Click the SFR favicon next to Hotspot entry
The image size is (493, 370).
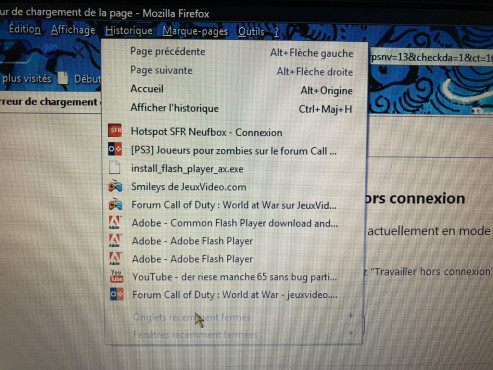pos(115,130)
